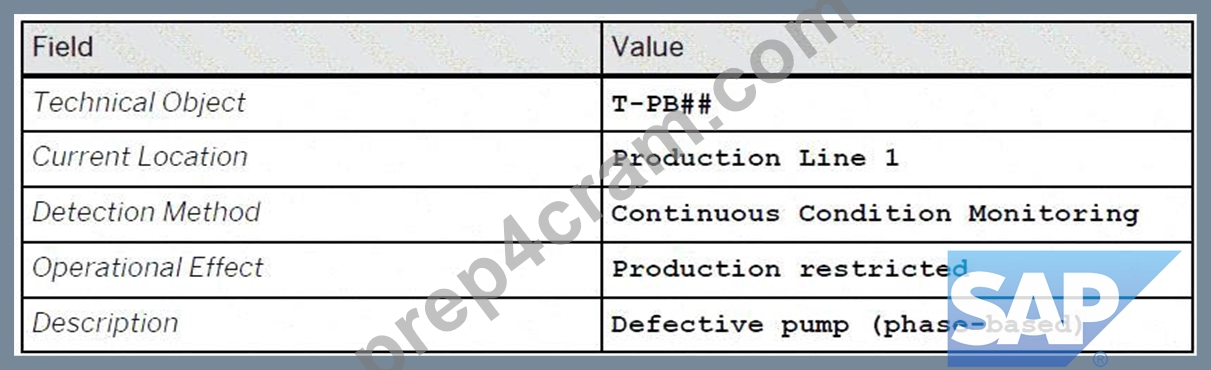This screenshot has height=370, width=1211.
Task: Select the Production restricted value
Action: pos(790,269)
